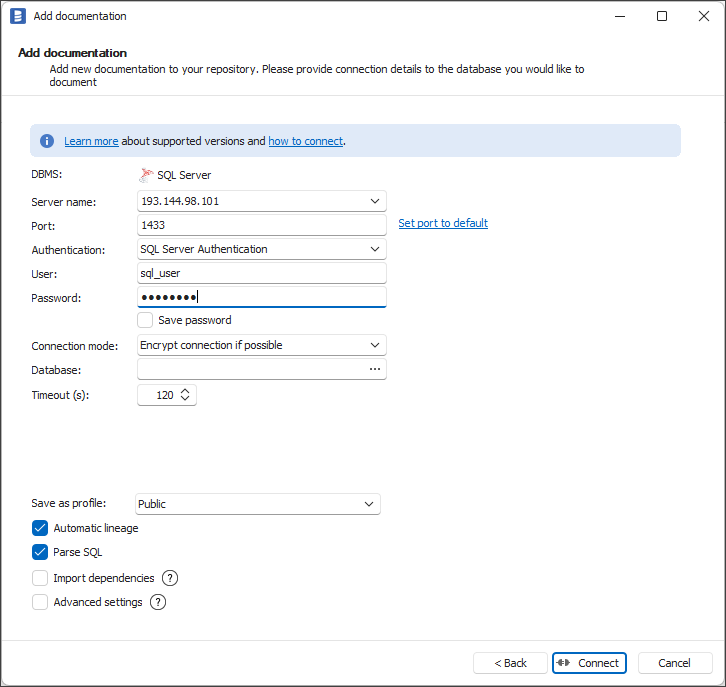Enable the Save password checkbox
The height and width of the screenshot is (687, 726).
coord(145,320)
